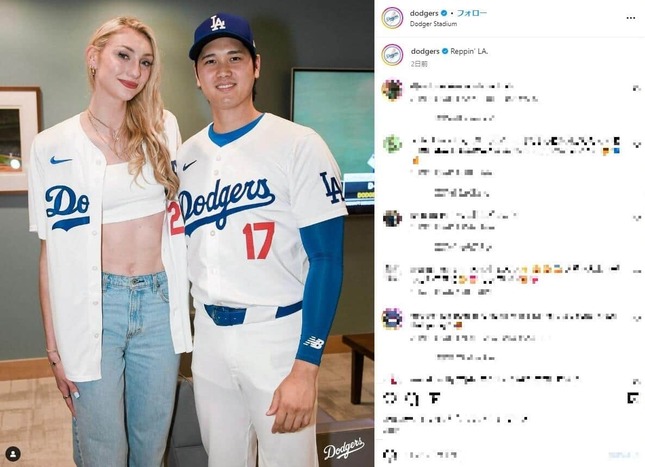Click the フォロー follow link
The height and width of the screenshot is (467, 645).
click(472, 13)
